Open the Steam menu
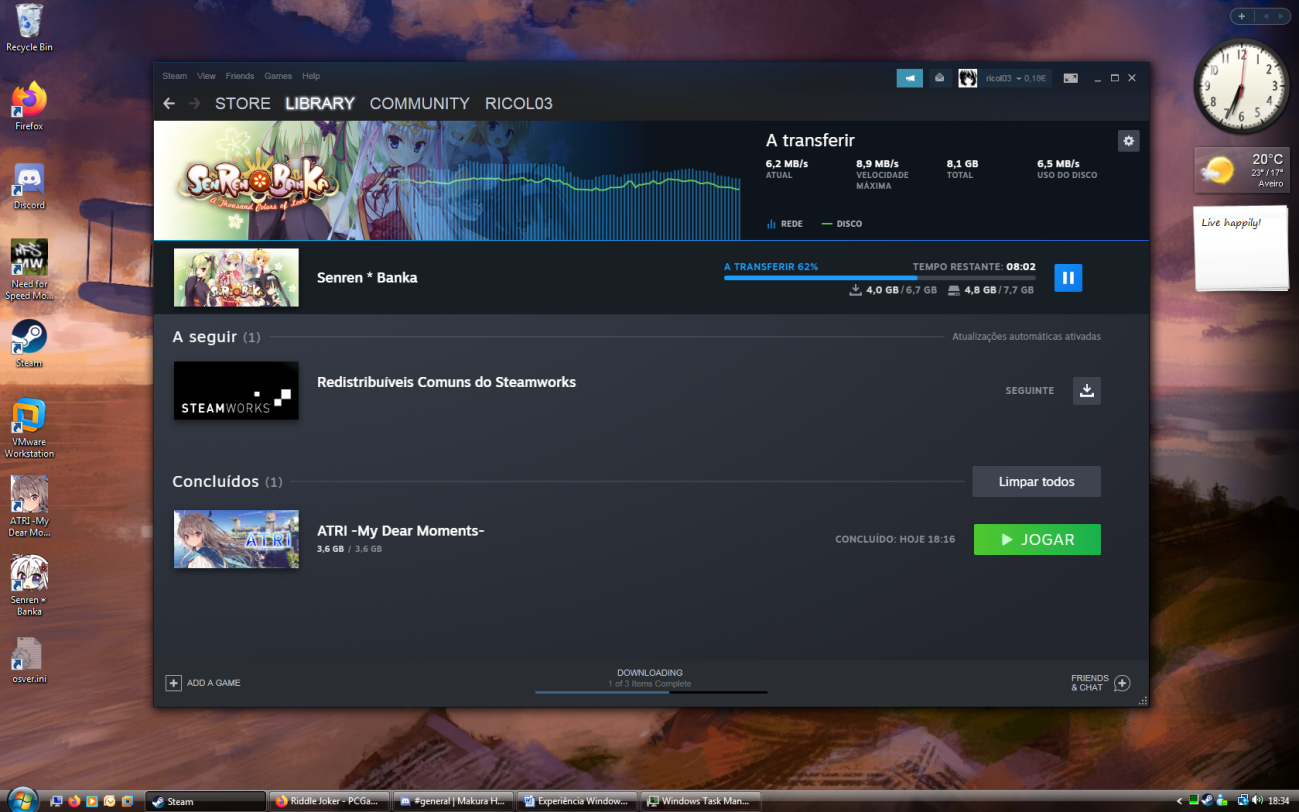1299x812 pixels. point(175,76)
